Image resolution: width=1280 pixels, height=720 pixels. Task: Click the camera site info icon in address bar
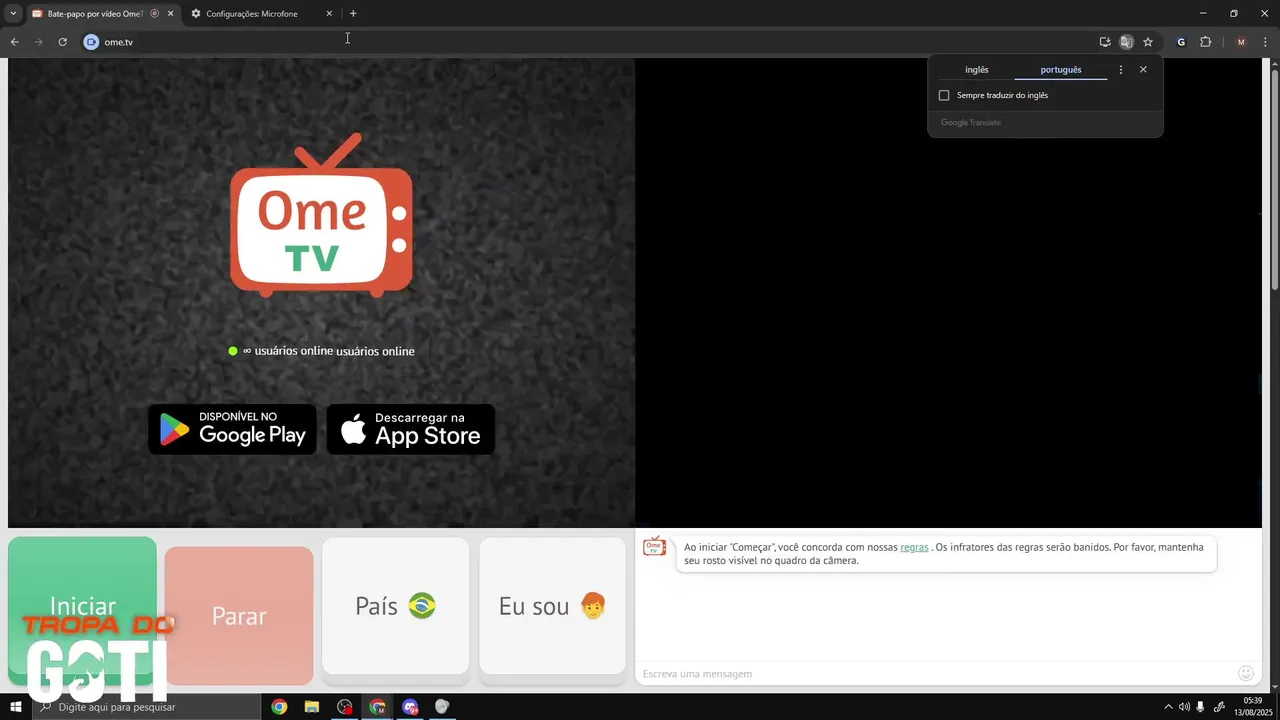(91, 42)
